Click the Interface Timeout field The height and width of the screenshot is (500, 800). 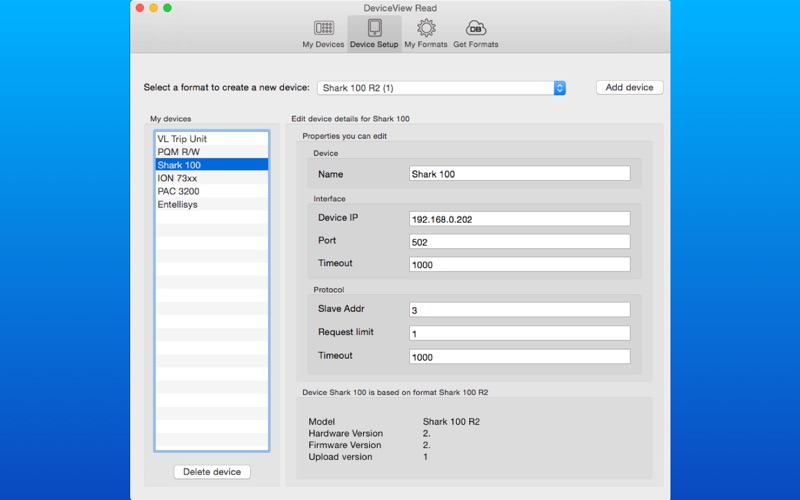point(519,265)
